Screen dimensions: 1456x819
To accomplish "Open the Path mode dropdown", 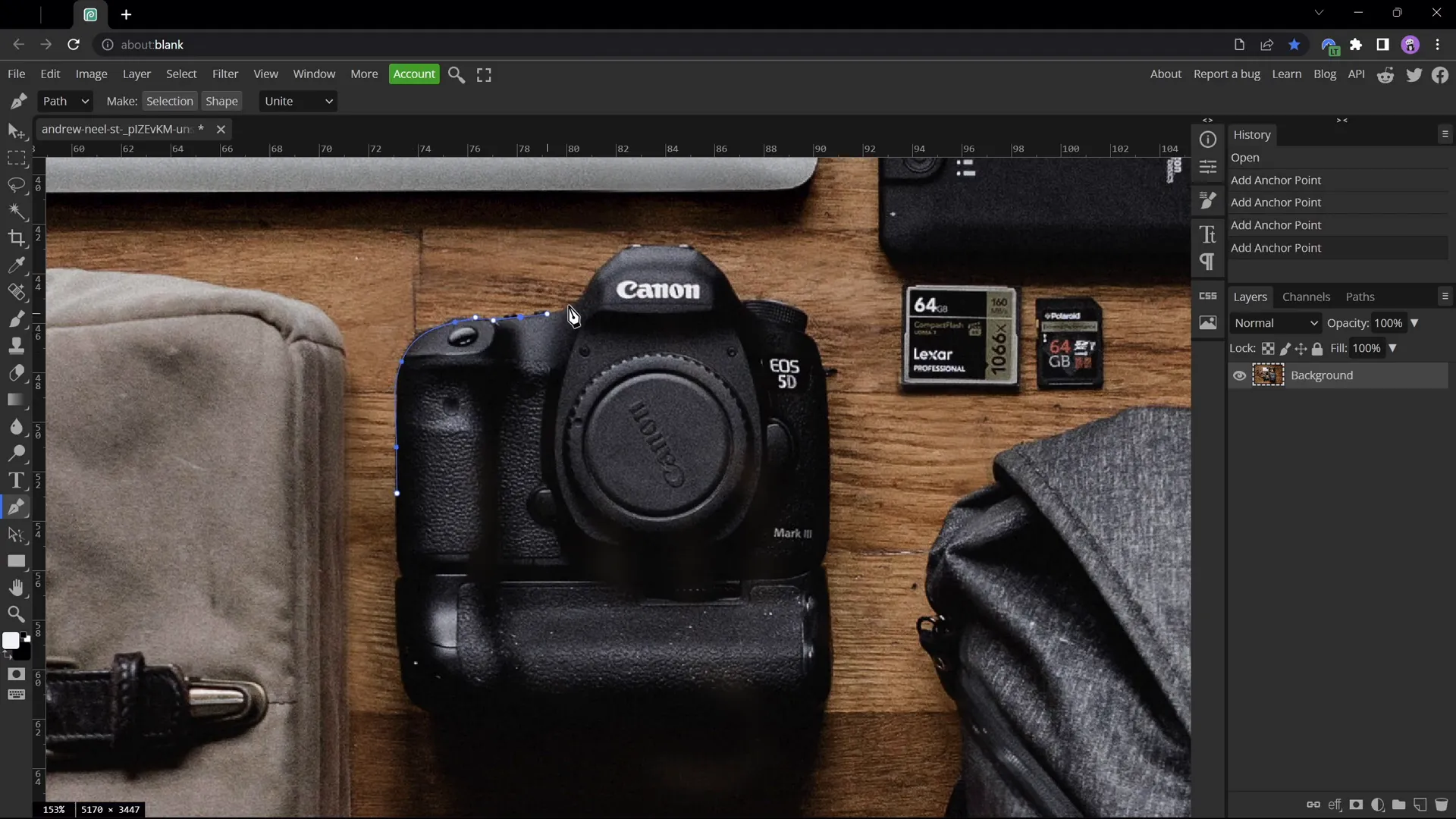I will coord(65,101).
